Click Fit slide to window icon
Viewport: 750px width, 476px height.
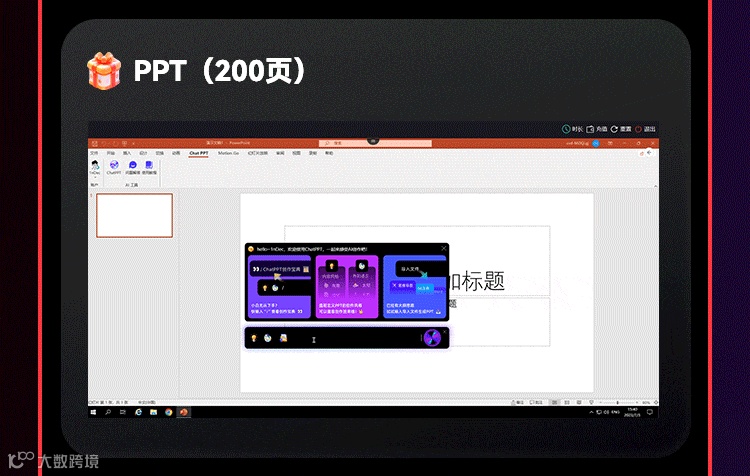[656, 402]
